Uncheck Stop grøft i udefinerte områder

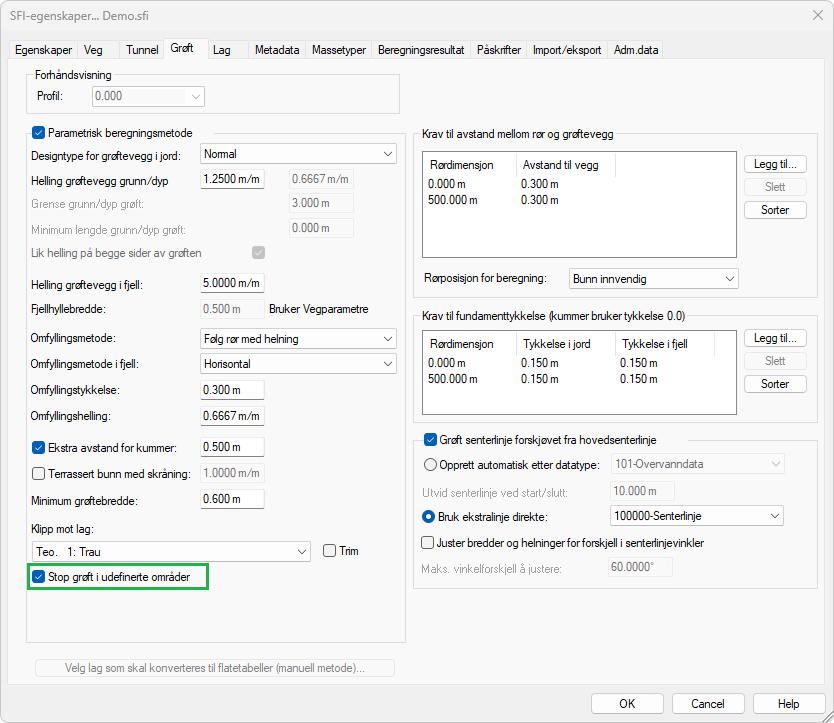[x=39, y=577]
